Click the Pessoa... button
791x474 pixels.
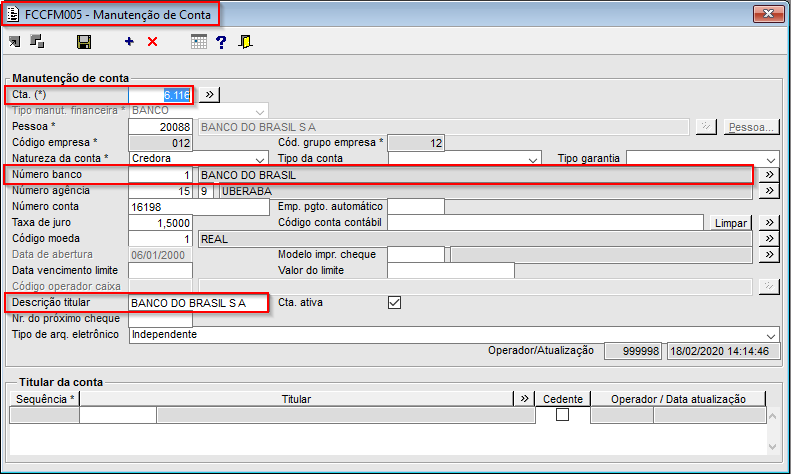click(751, 127)
